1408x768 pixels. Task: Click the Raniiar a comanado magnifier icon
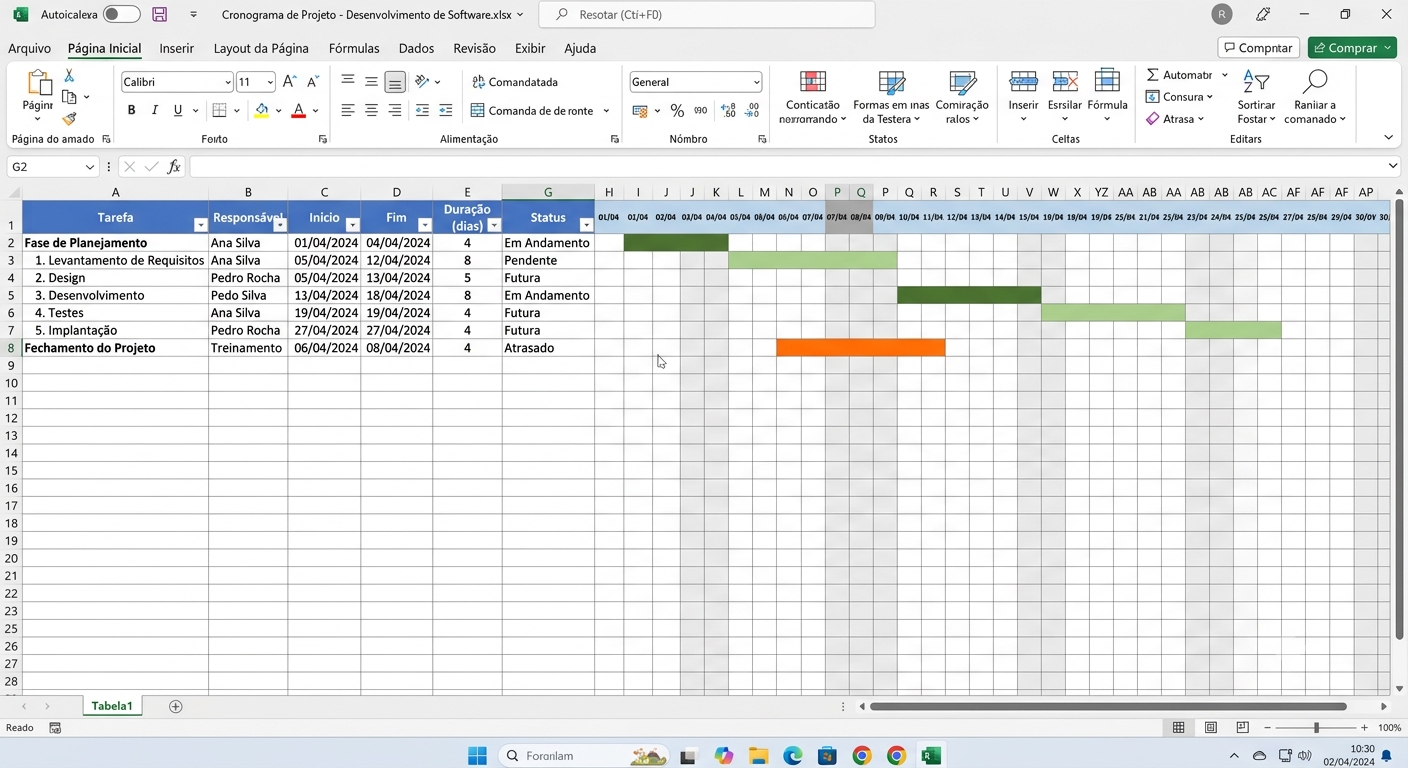click(1315, 82)
